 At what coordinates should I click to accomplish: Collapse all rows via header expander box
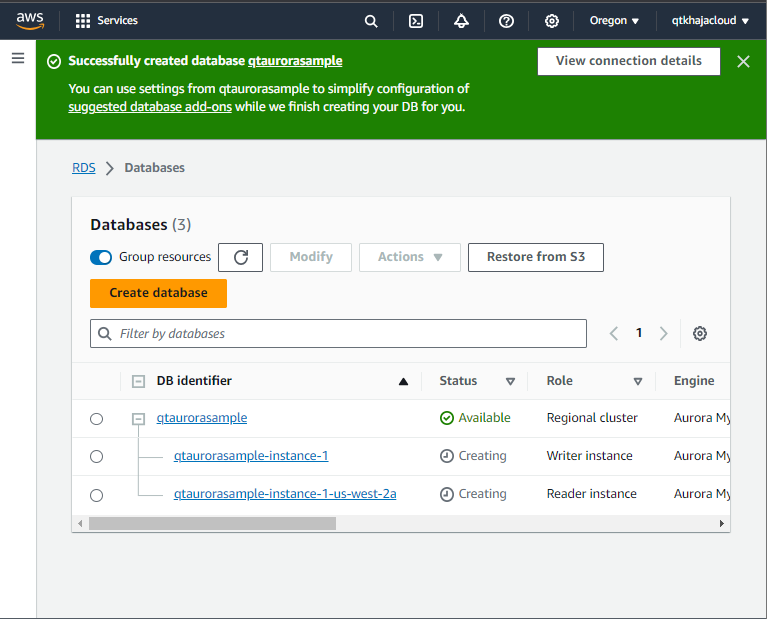click(138, 381)
